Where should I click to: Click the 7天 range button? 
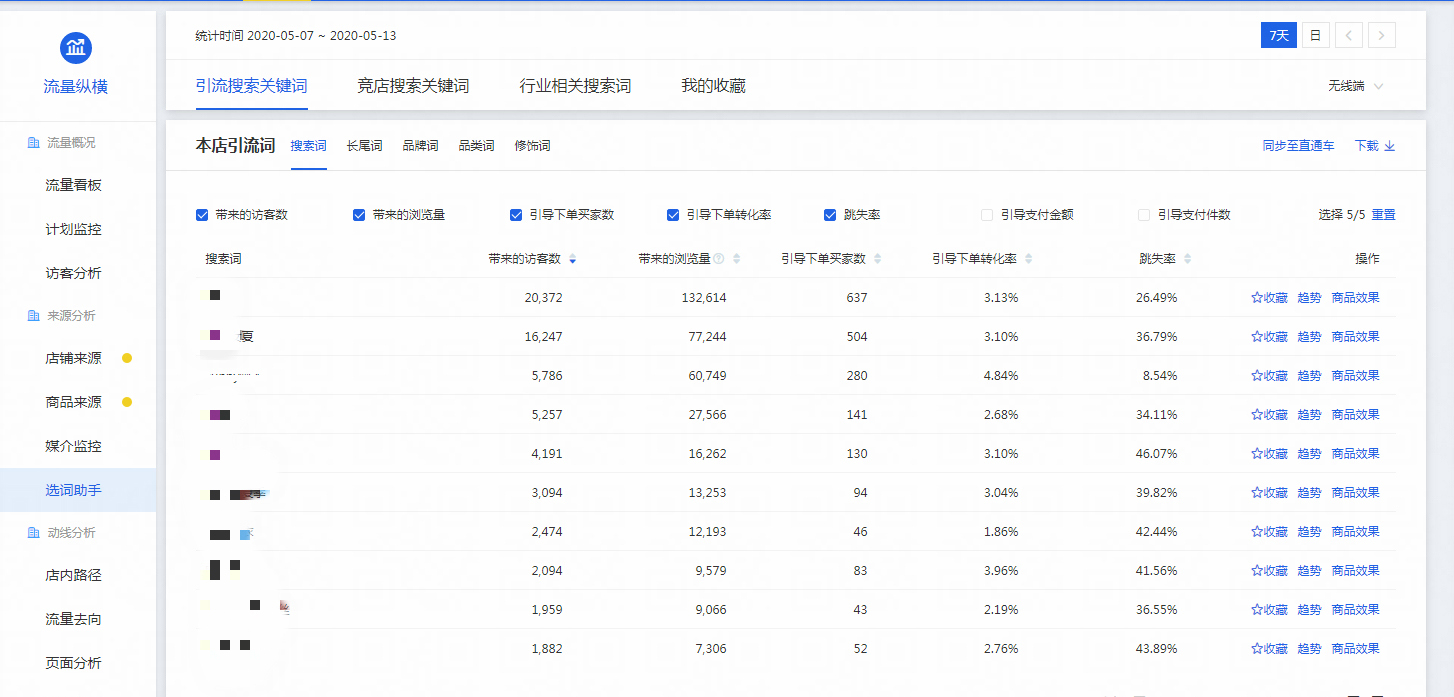[1279, 36]
